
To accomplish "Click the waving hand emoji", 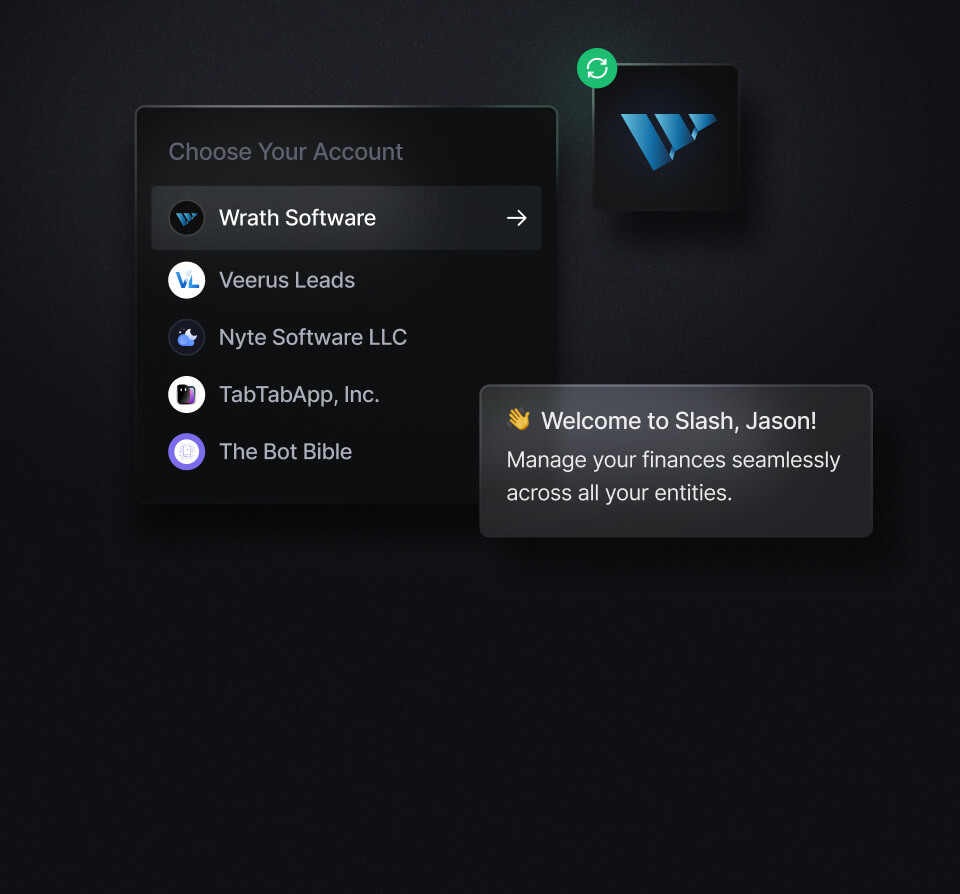I will coord(518,420).
